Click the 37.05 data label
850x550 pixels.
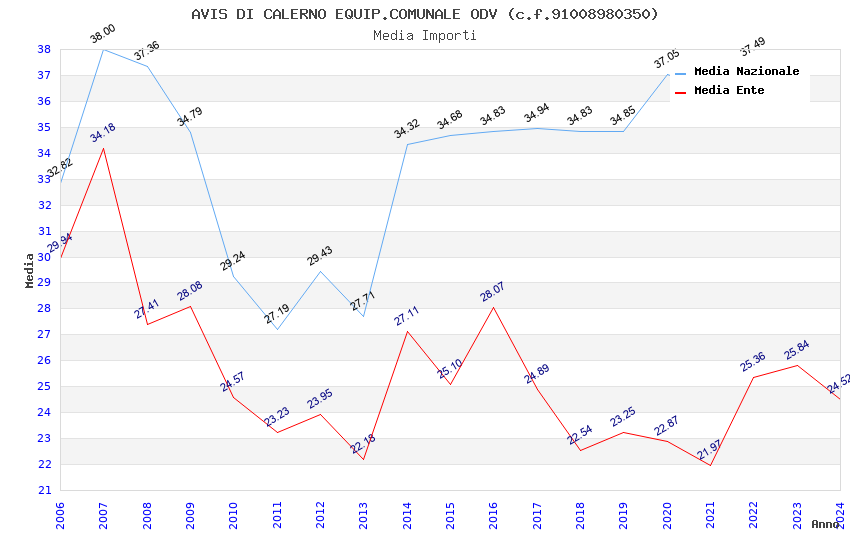[666, 59]
